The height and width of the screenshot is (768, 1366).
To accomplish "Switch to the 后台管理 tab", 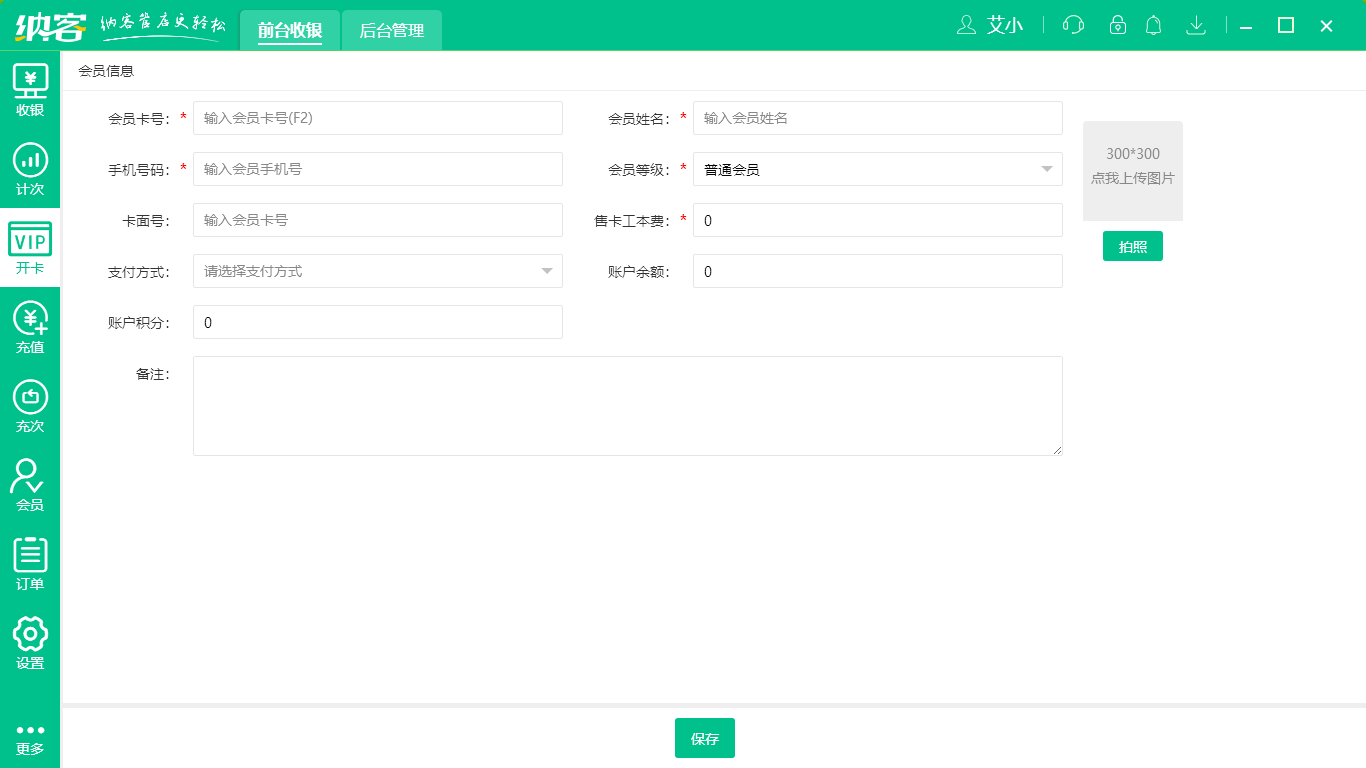I will coord(391,30).
